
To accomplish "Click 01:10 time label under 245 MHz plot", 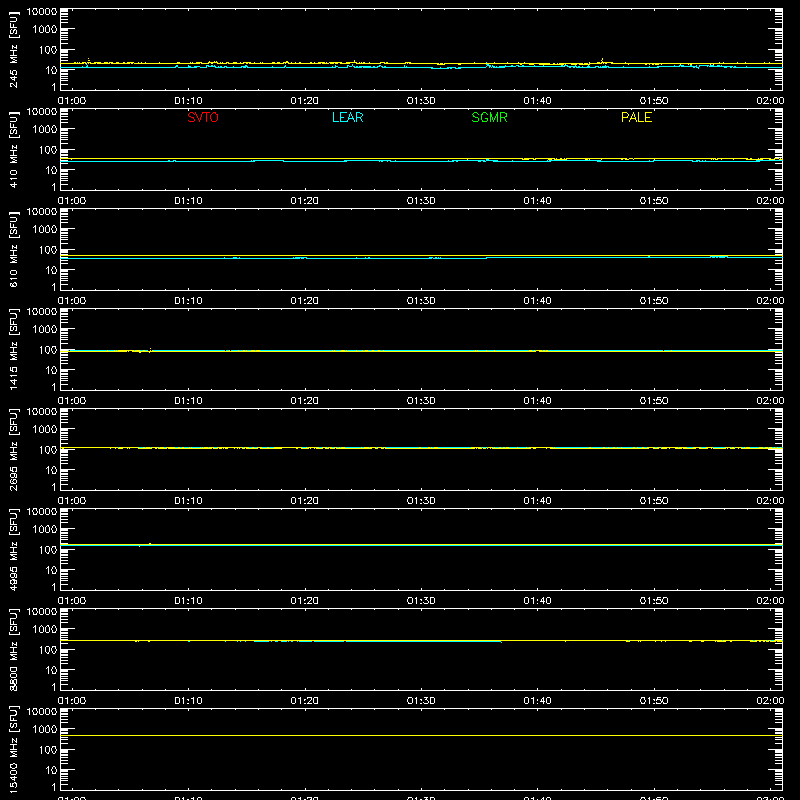I will pyautogui.click(x=188, y=101).
